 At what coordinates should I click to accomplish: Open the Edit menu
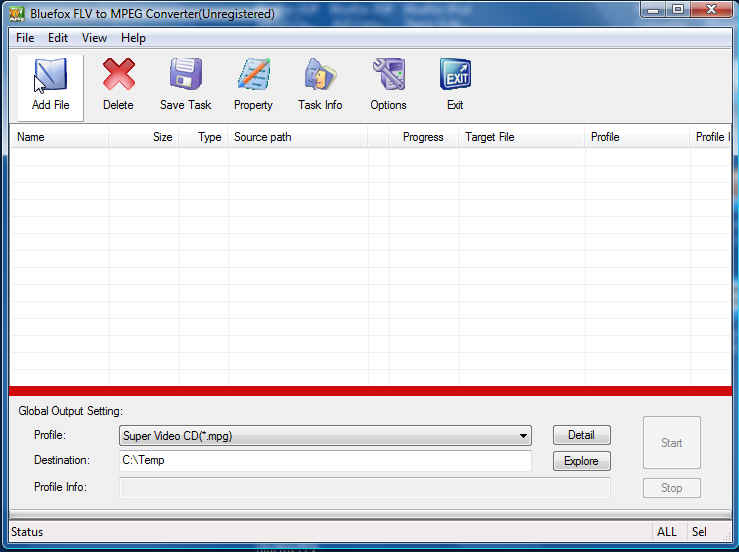pos(58,38)
